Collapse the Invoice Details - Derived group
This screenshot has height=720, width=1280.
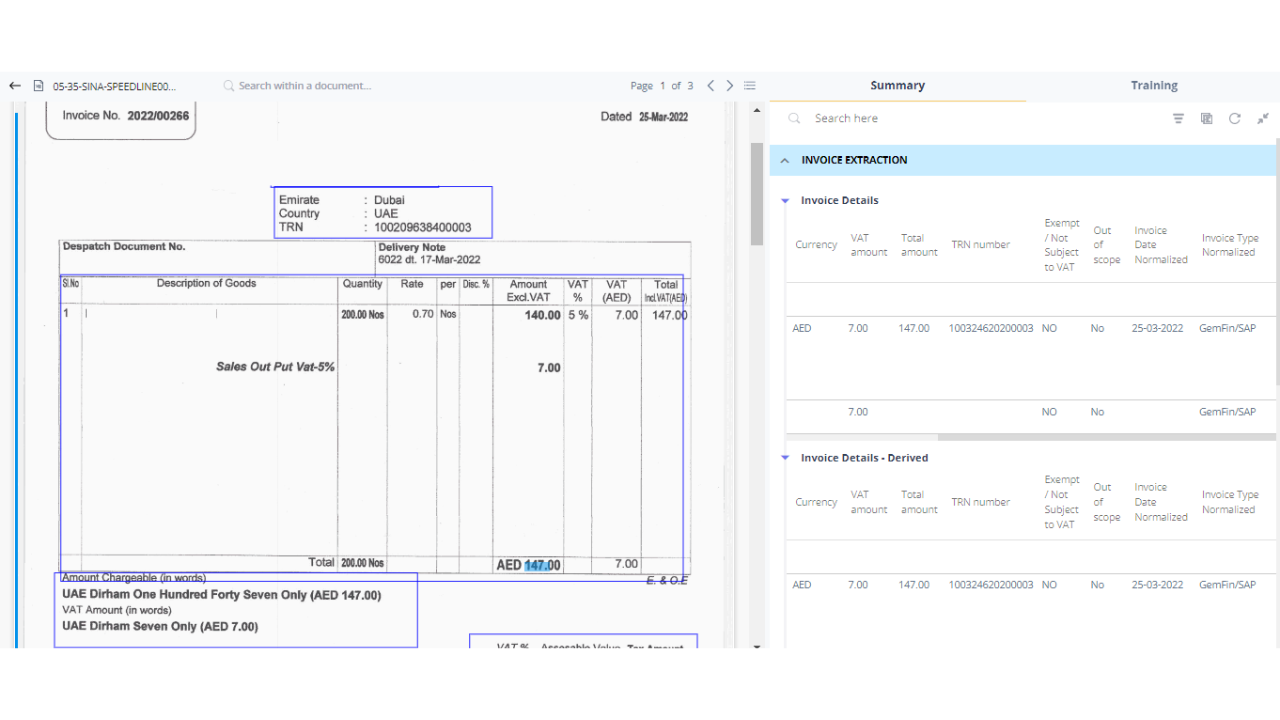pyautogui.click(x=785, y=458)
